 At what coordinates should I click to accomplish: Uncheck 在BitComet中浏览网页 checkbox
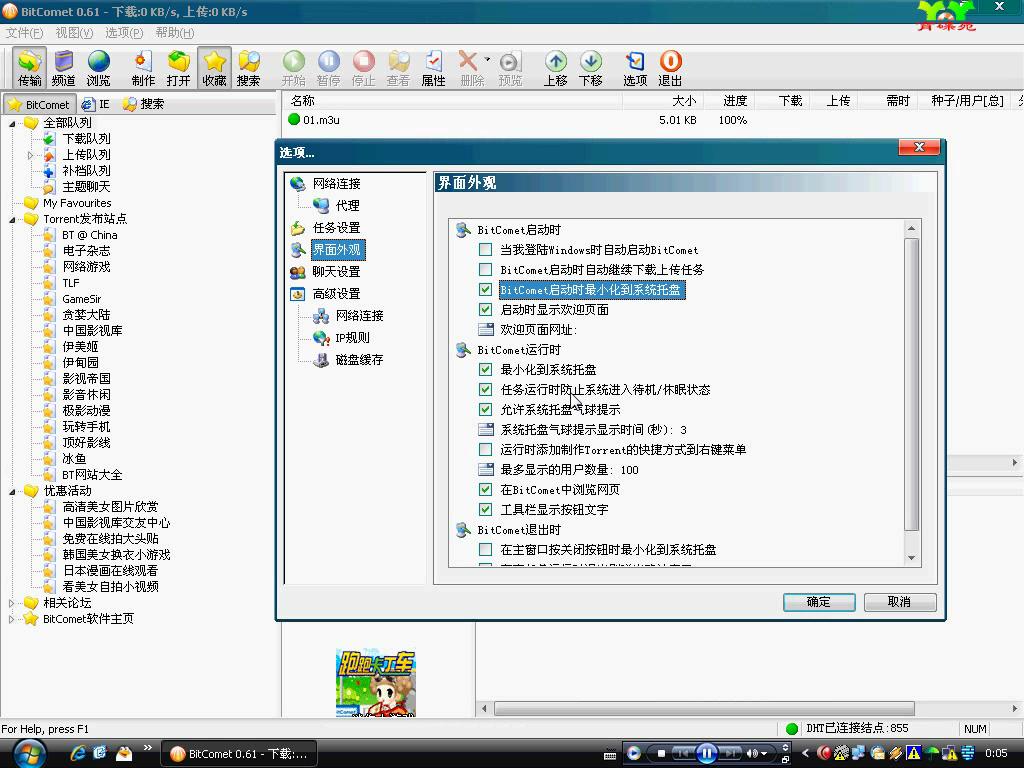click(x=485, y=489)
